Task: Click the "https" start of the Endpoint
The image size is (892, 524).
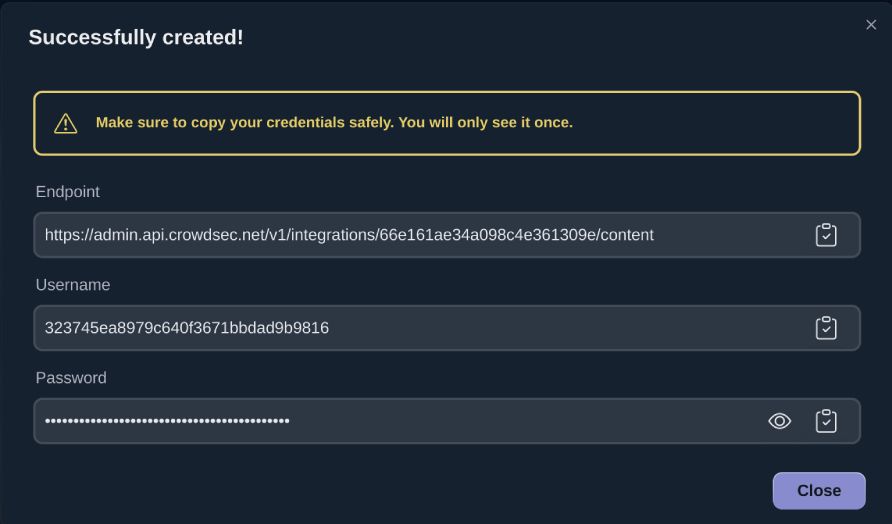Action: pos(62,235)
